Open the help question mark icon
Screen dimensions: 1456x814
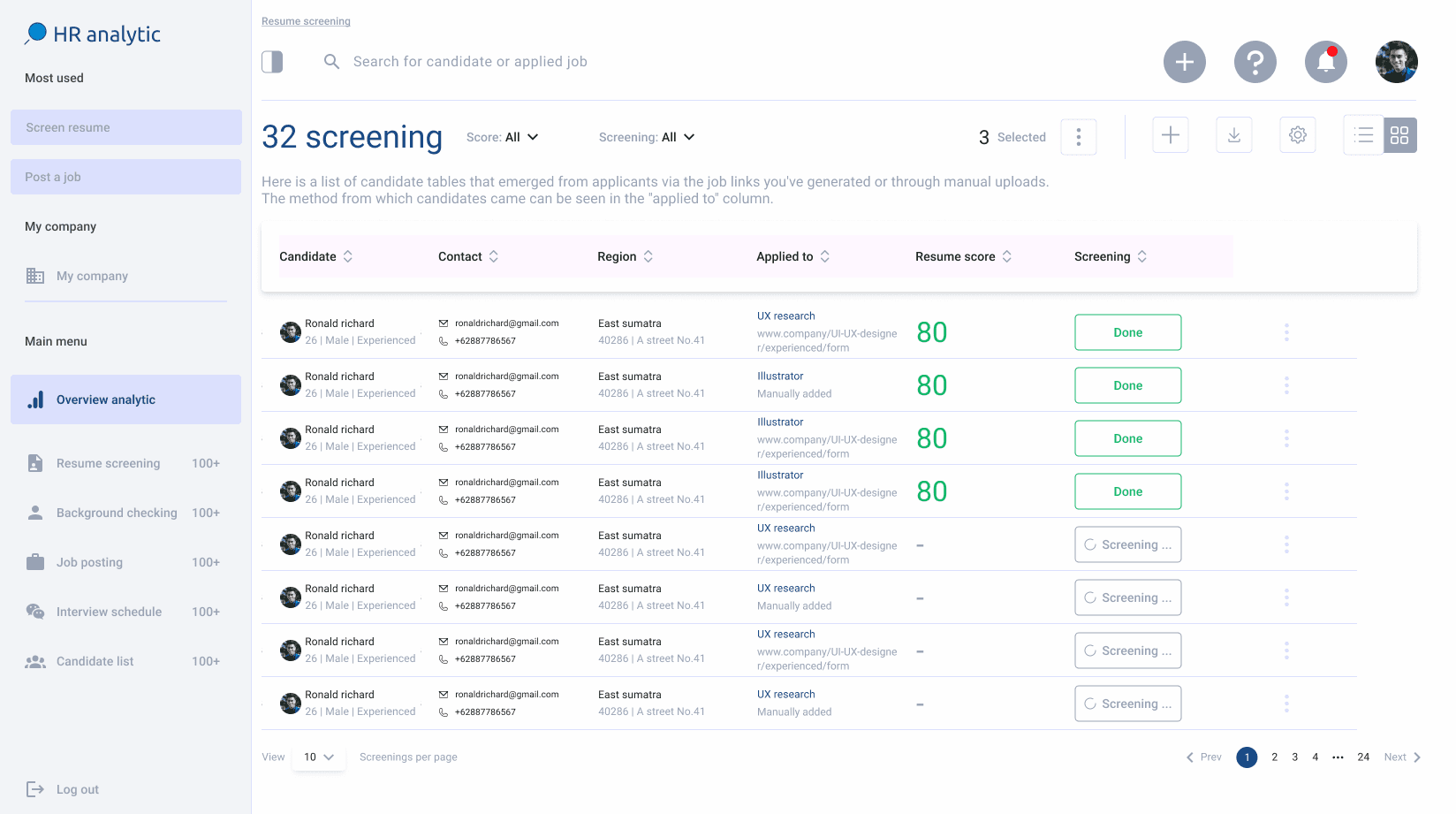click(1255, 62)
